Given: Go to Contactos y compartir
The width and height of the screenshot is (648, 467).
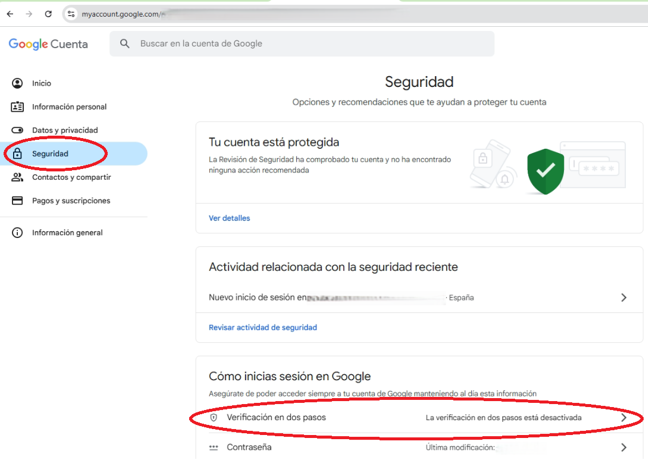Looking at the screenshot, I should point(70,177).
